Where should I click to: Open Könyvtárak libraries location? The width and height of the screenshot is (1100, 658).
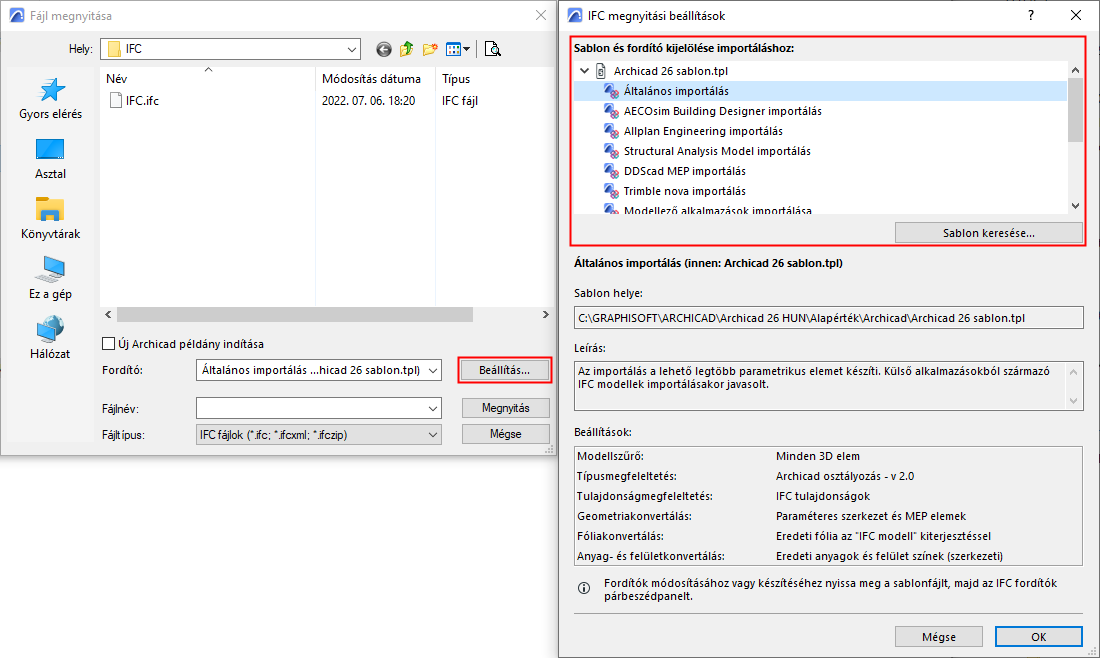tap(51, 218)
